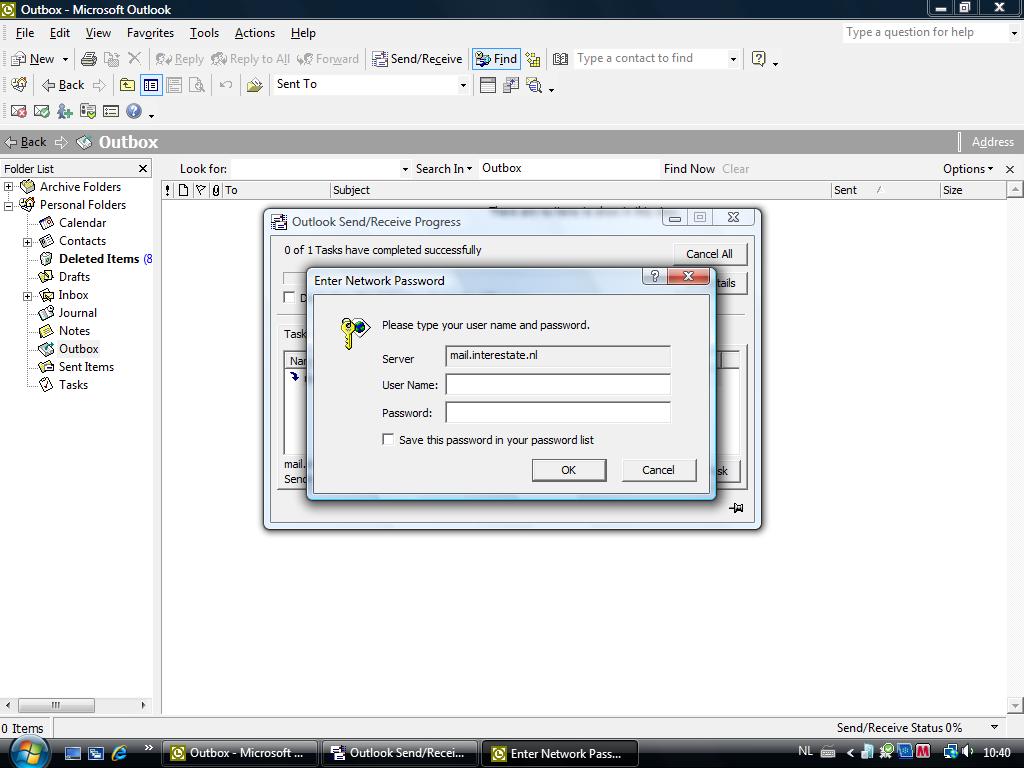
Task: Click the Help question mark toolbar icon
Action: pos(758,59)
